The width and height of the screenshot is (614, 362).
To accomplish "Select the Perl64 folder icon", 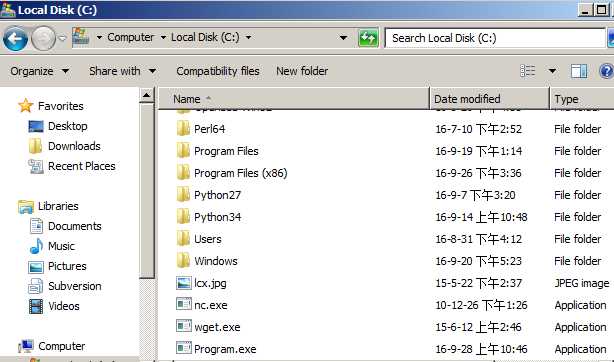I will click(183, 129).
